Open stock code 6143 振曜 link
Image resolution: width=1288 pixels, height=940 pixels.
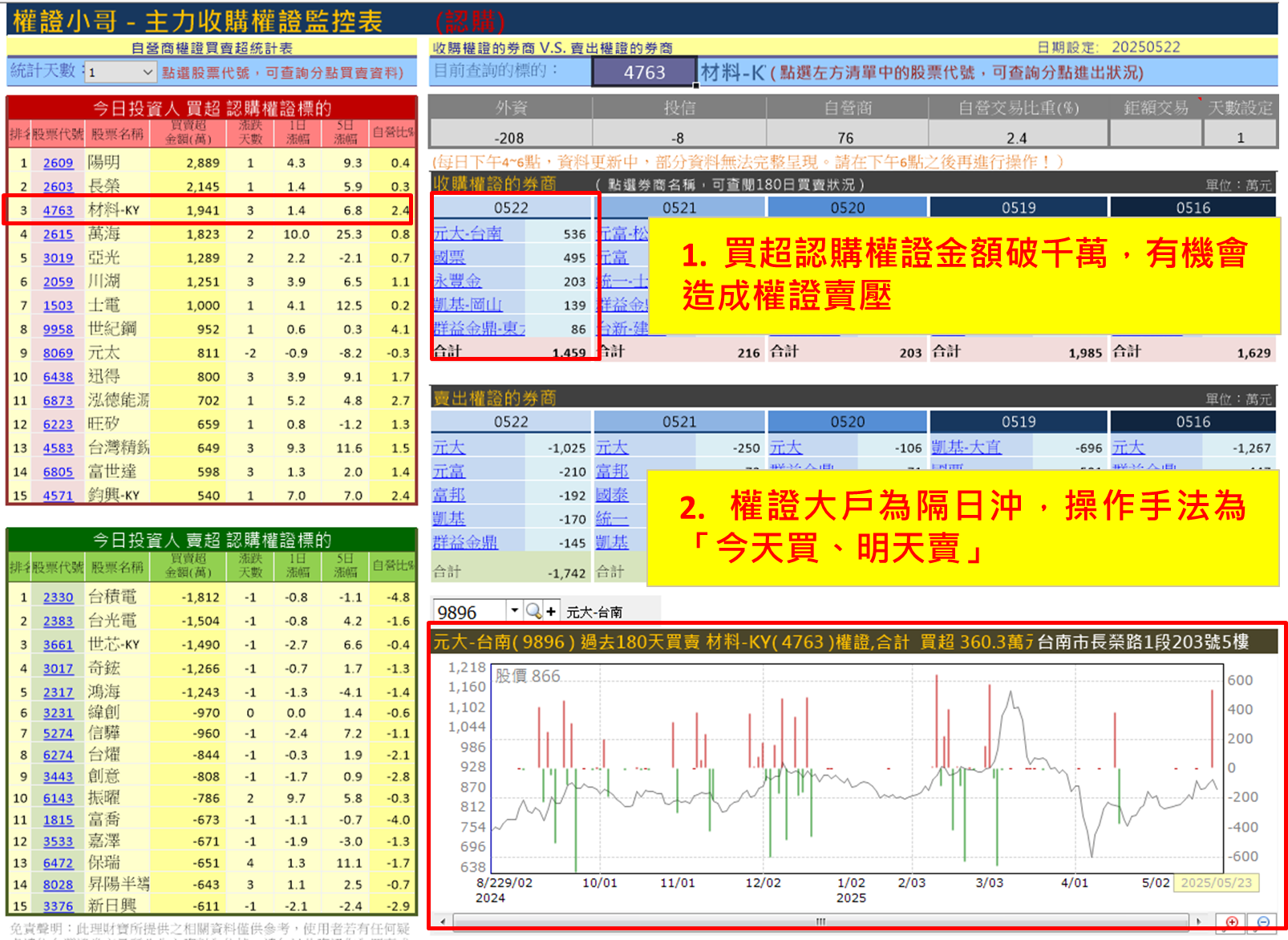[58, 799]
